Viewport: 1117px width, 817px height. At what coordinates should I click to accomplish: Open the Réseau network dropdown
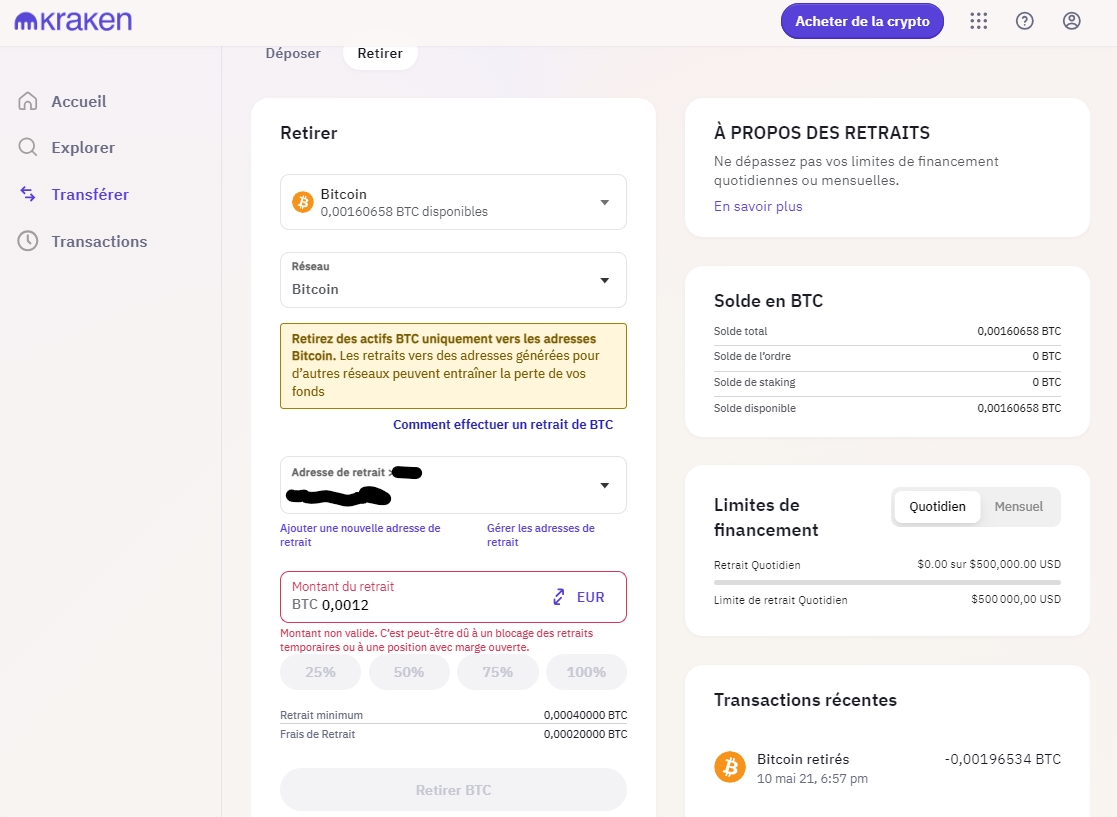[453, 280]
